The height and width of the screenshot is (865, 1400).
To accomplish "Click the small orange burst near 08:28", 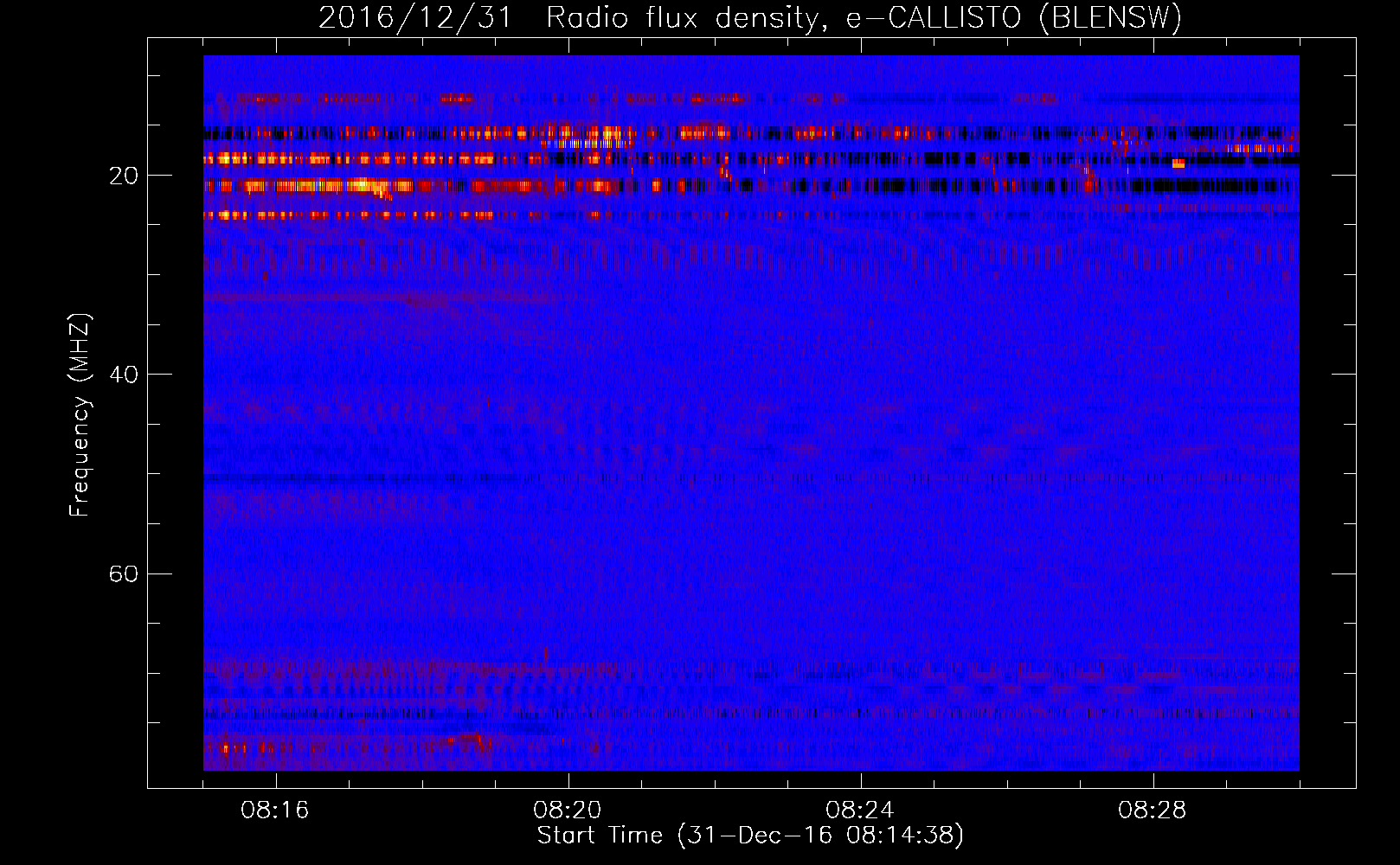I will click(1178, 163).
